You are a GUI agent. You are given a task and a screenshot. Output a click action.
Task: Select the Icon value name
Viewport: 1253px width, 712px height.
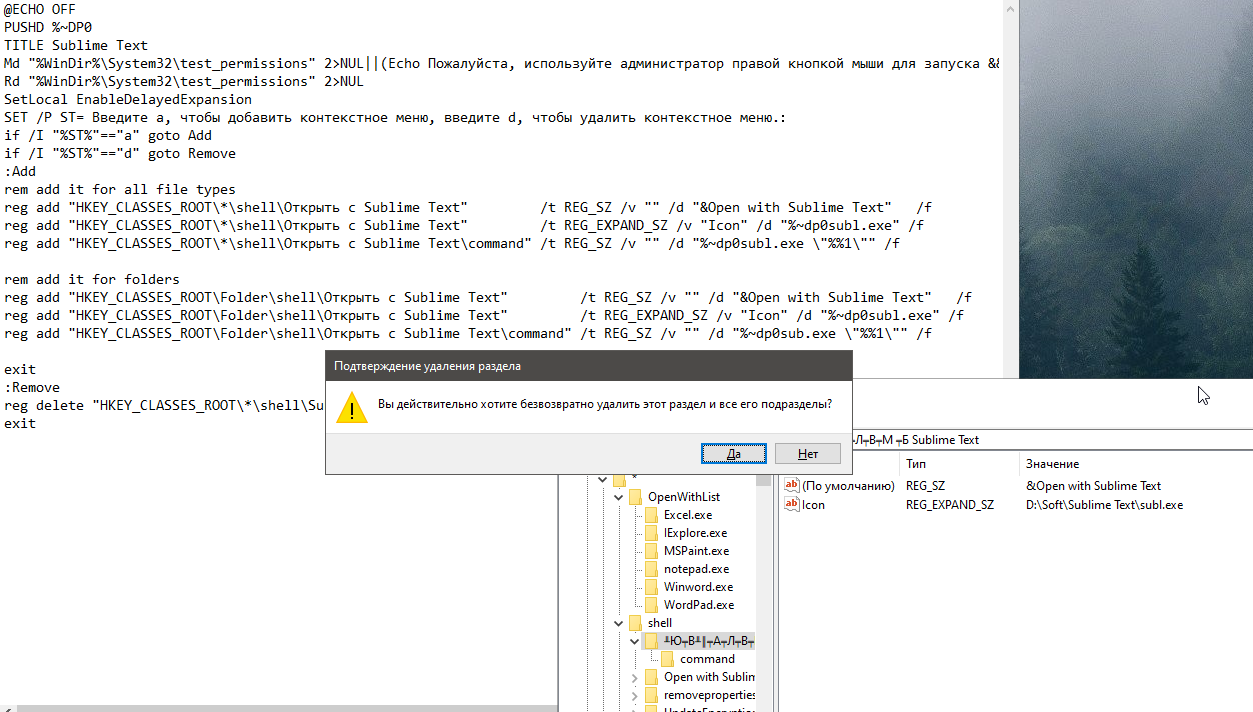pos(813,505)
